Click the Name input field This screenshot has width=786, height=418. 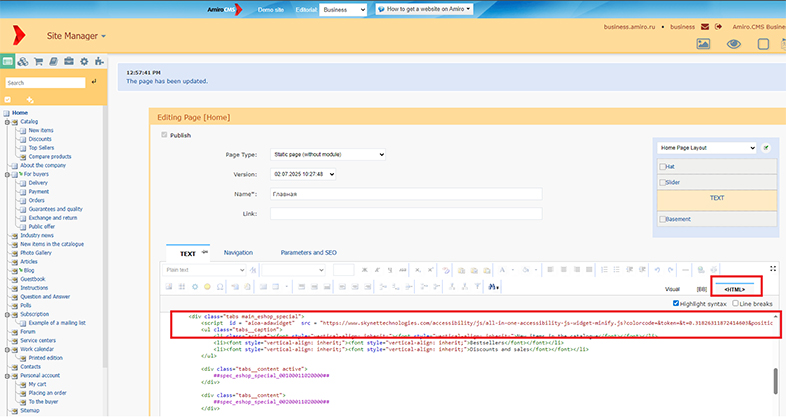click(x=405, y=194)
